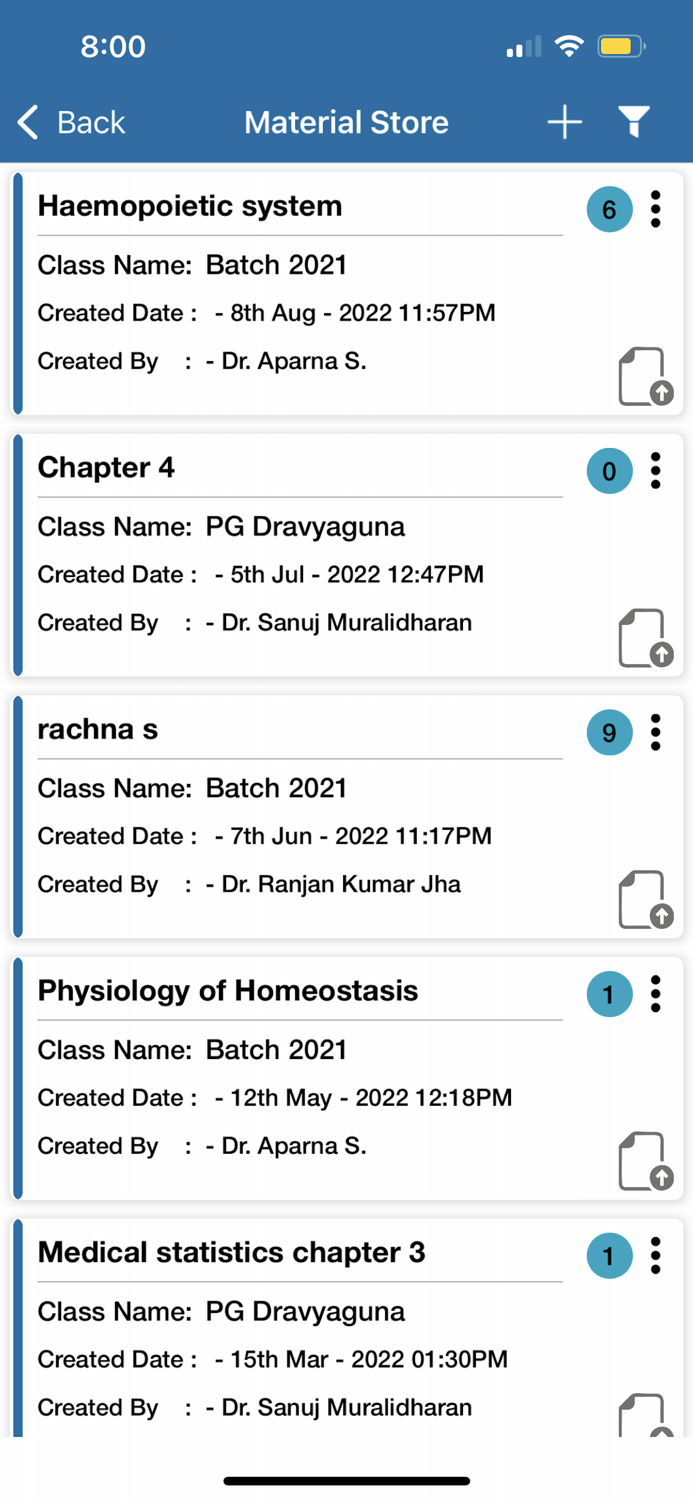Upload file to rachna s material
The width and height of the screenshot is (693, 1500).
coord(644,900)
